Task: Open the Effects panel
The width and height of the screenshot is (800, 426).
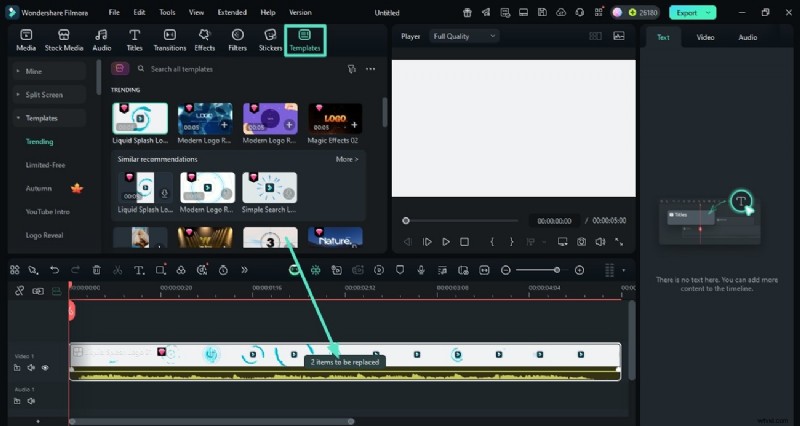Action: pyautogui.click(x=205, y=40)
